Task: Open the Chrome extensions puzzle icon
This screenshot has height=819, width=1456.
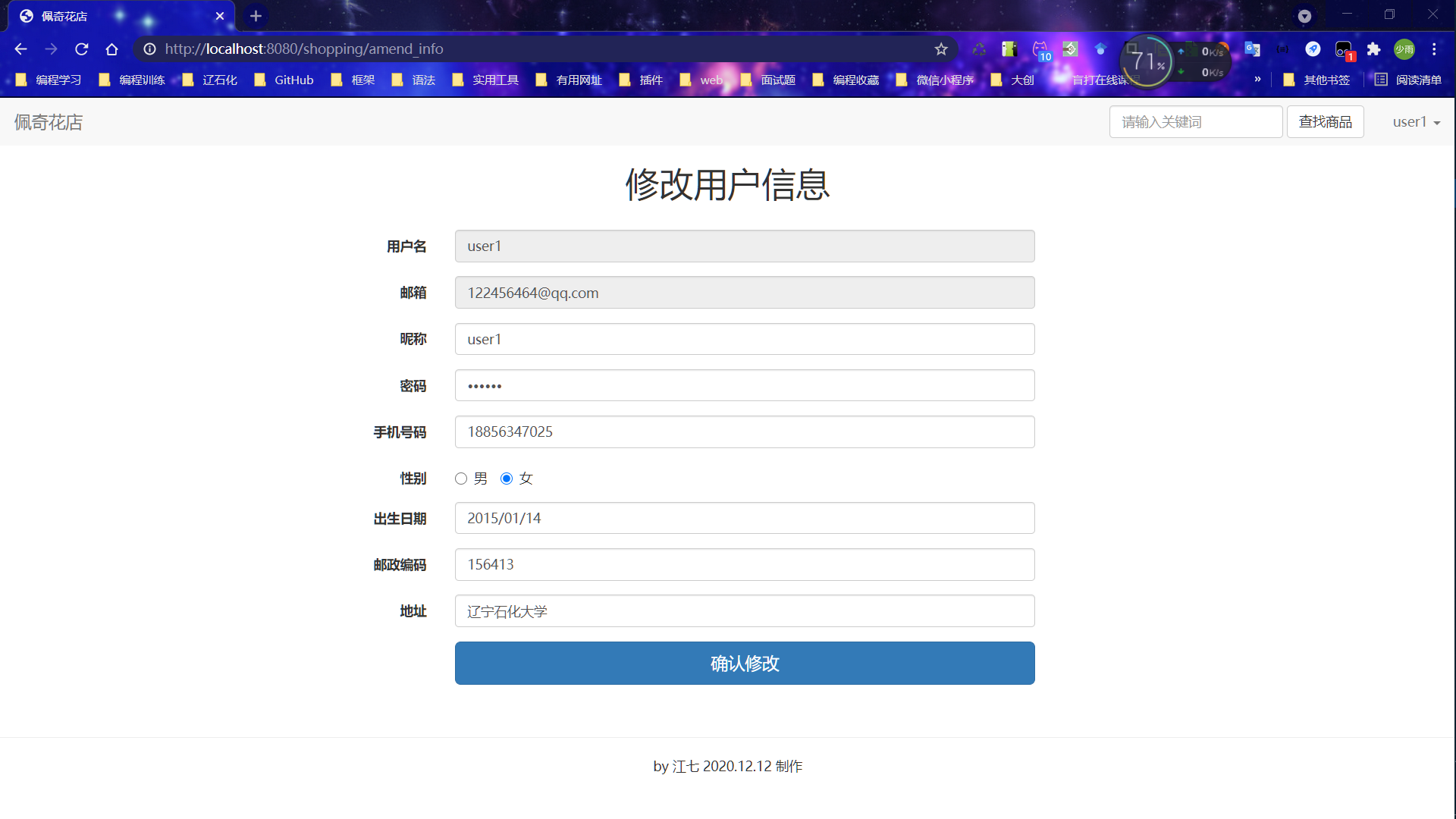Action: 1373,49
